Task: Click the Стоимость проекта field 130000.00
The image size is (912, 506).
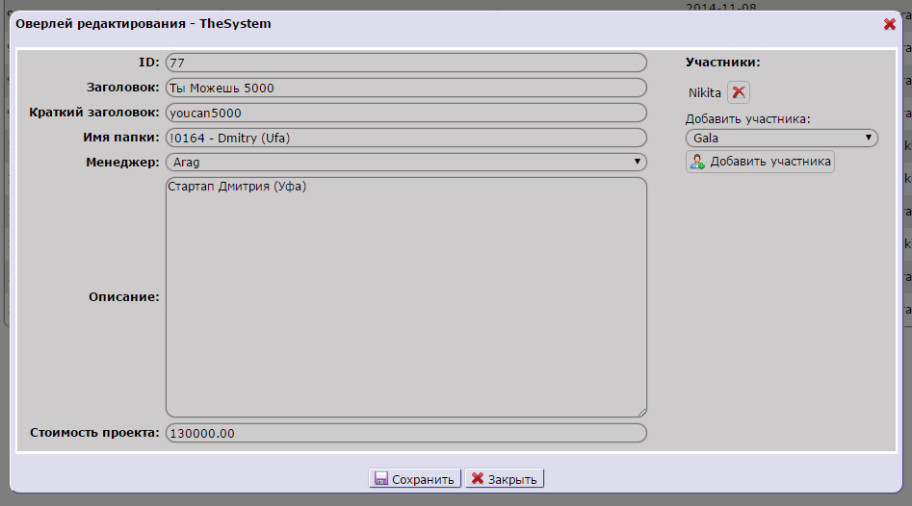Action: click(406, 433)
